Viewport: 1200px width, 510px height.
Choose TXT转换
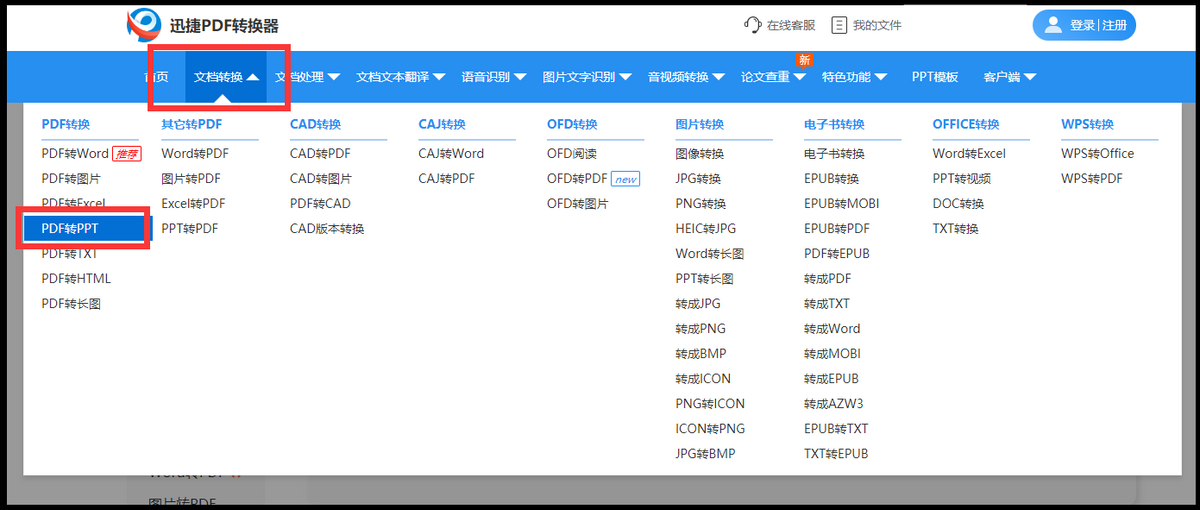956,229
